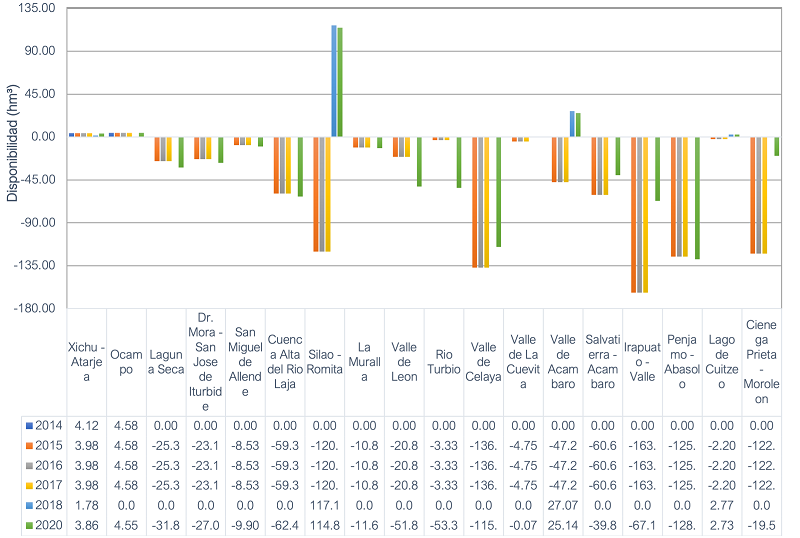800x538 pixels.
Task: Select the 27.07 data table cell
Action: point(563,502)
